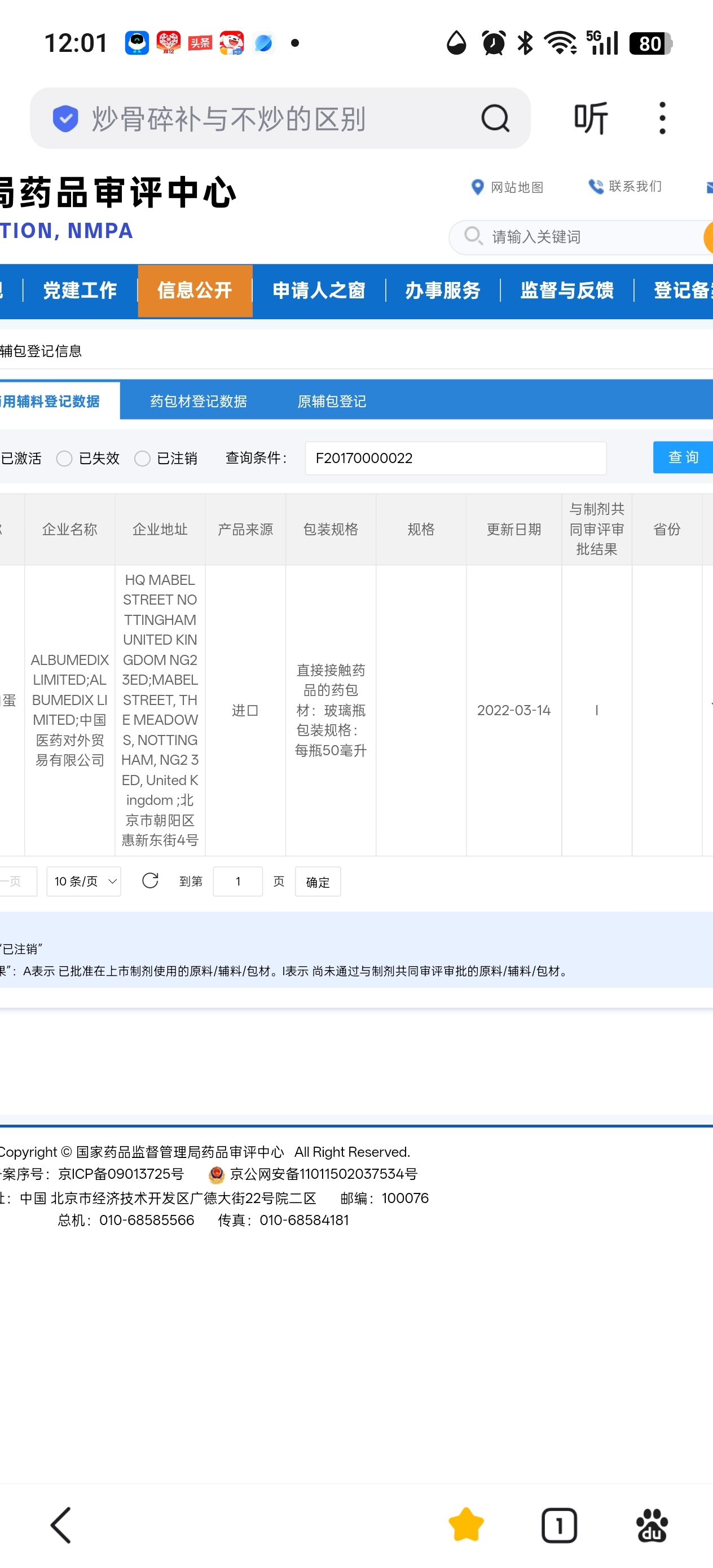The height and width of the screenshot is (1568, 713).
Task: Tap the Baidu paw home icon
Action: tap(652, 1525)
